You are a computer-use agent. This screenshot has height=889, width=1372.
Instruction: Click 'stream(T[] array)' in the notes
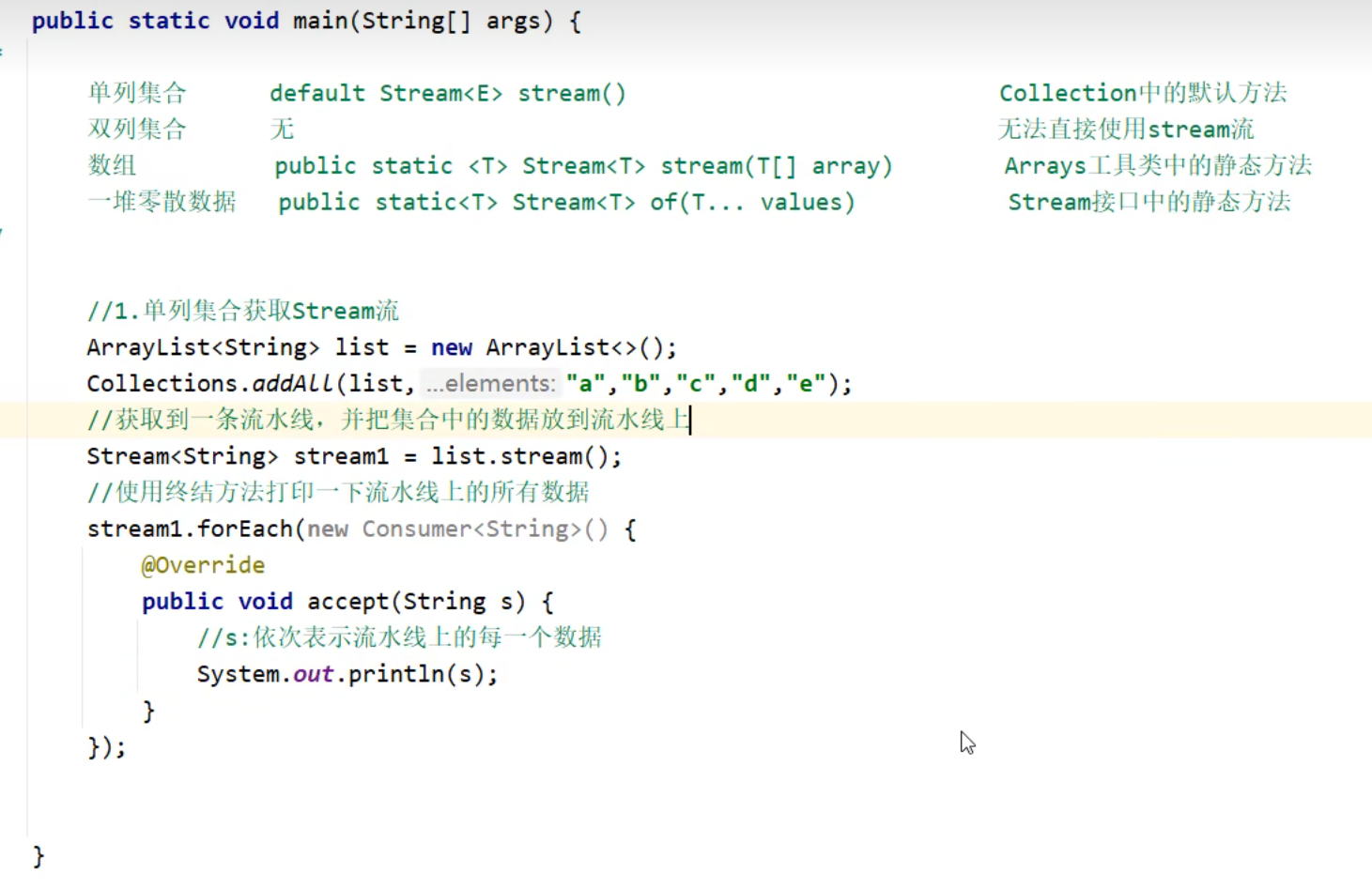776,166
